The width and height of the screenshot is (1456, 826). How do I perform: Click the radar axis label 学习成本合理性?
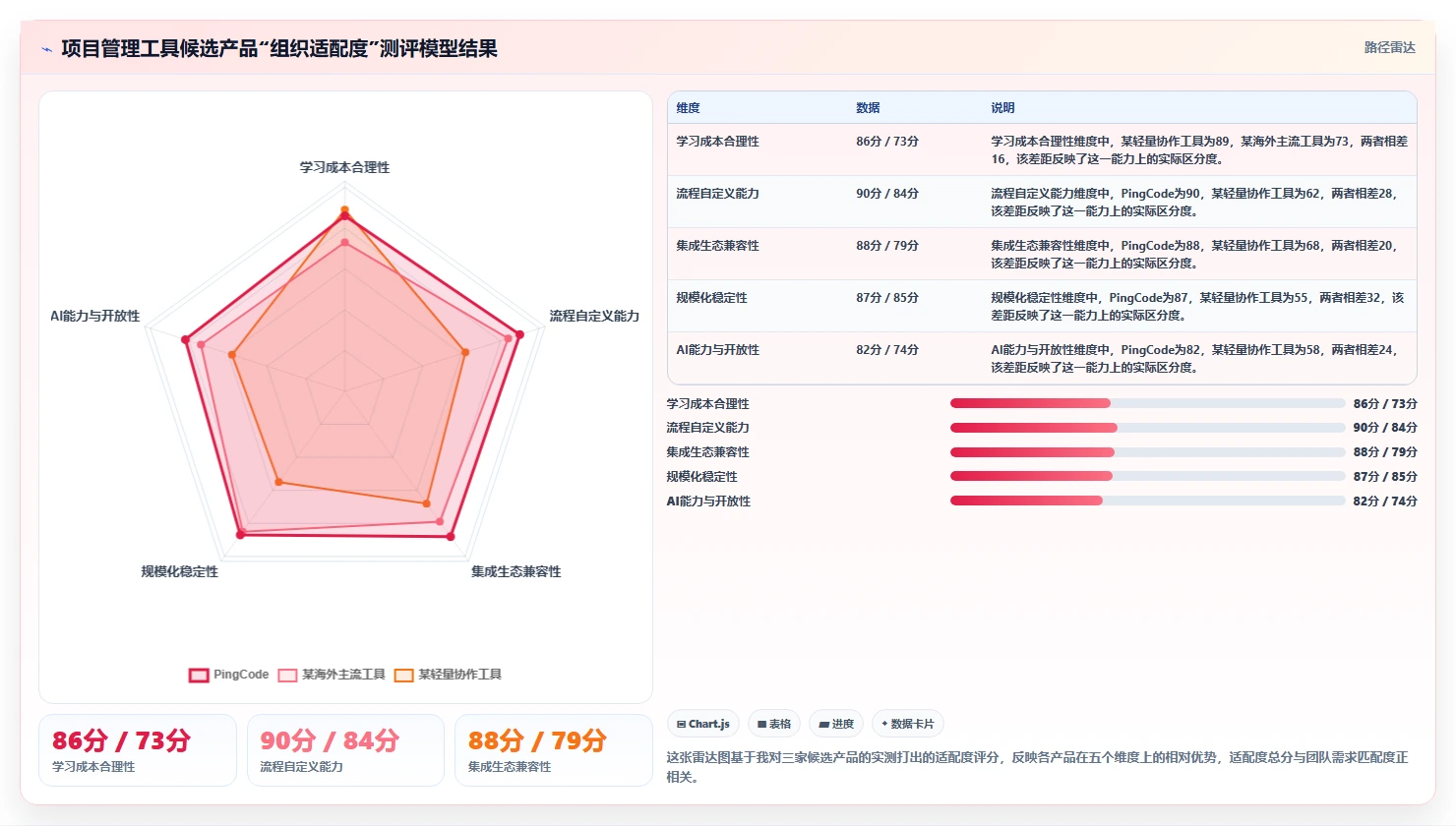click(344, 167)
